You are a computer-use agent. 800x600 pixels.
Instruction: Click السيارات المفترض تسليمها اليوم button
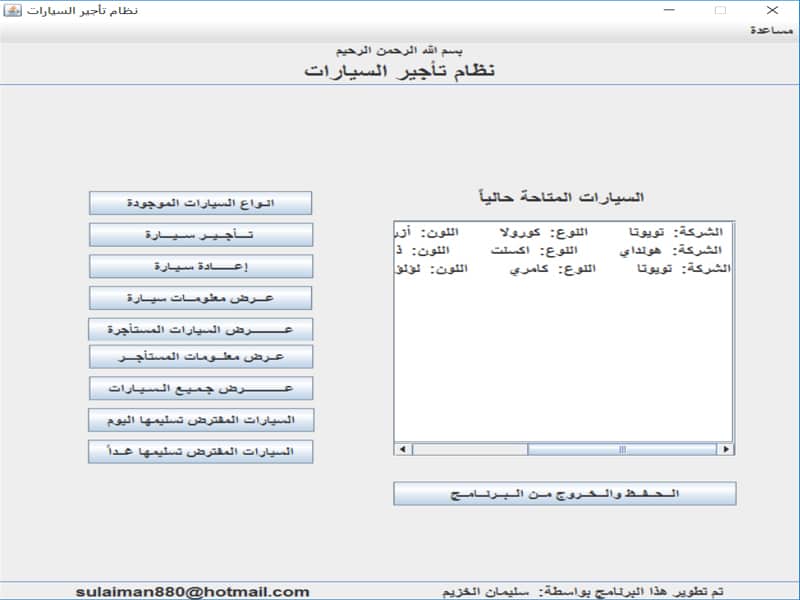[200, 419]
